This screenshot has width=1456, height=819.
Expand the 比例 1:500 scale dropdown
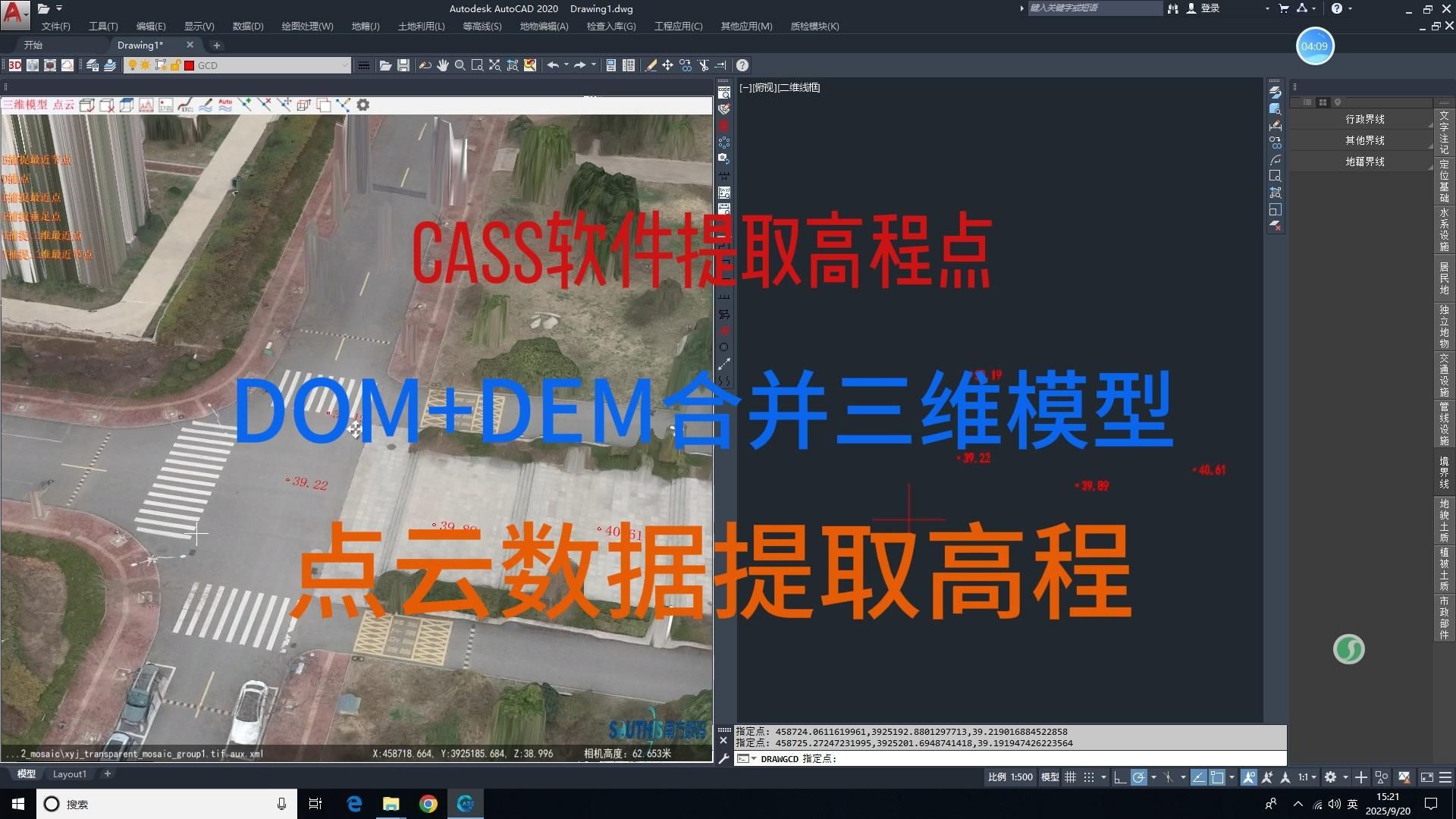[1011, 777]
